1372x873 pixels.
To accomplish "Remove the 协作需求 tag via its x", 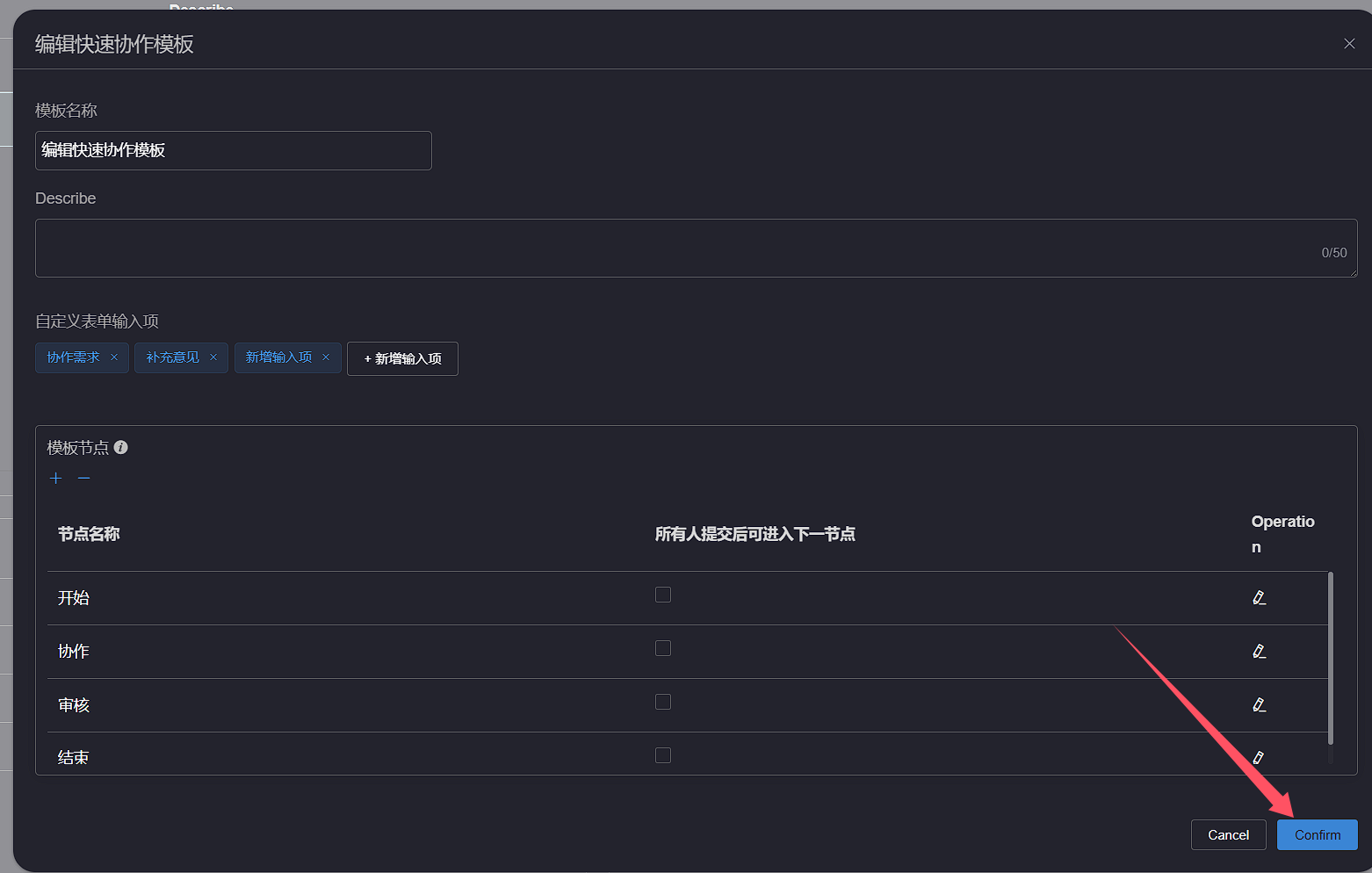I will pos(114,357).
